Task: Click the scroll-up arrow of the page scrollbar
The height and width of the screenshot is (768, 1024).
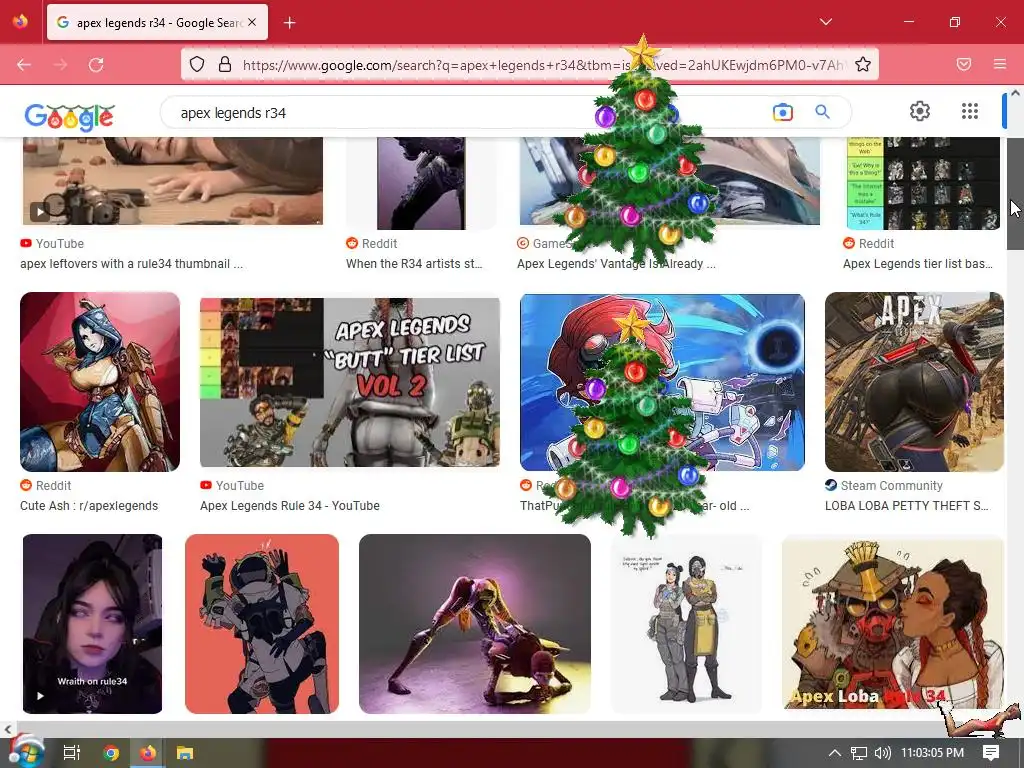Action: click(1016, 93)
